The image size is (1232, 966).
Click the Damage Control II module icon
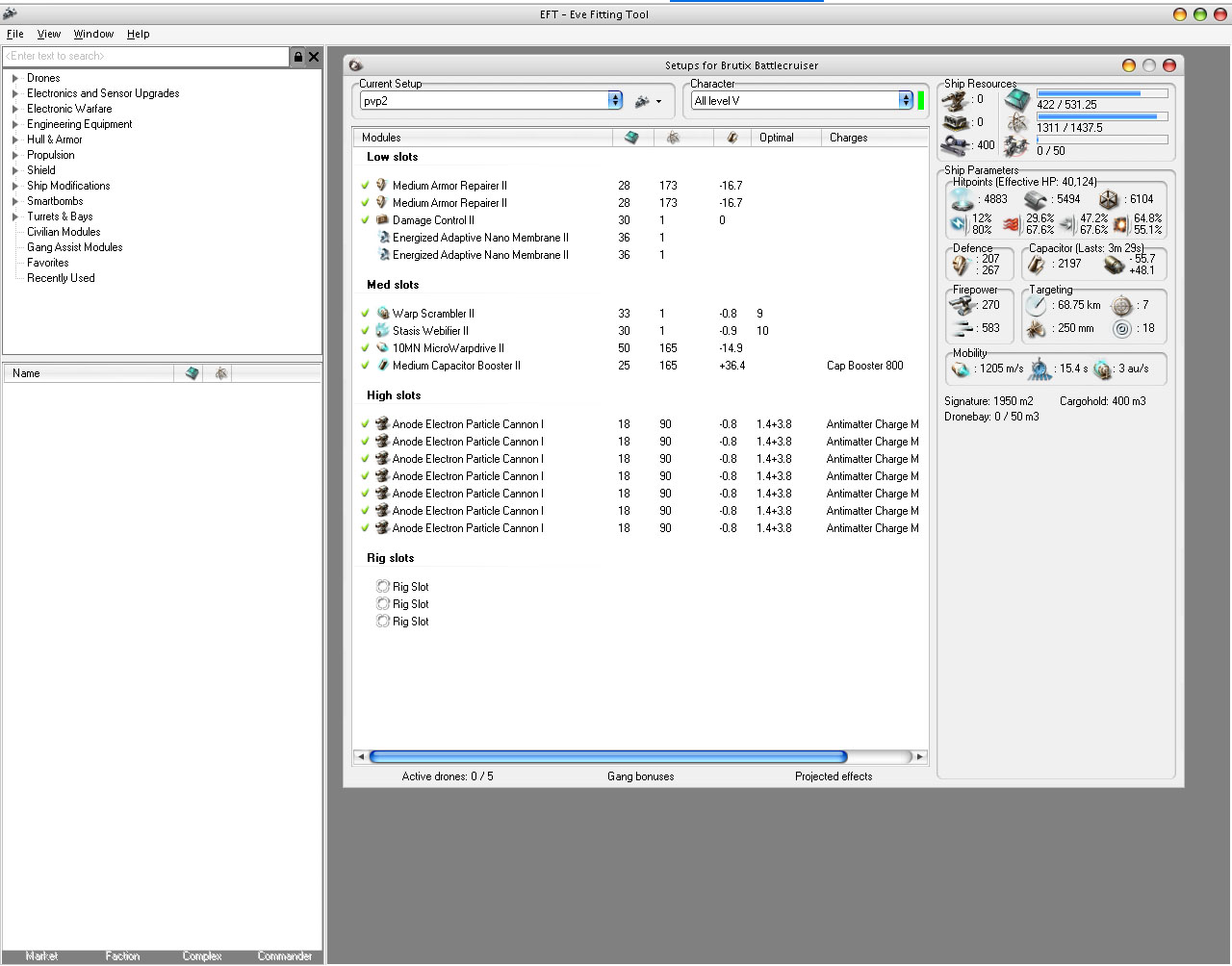point(383,220)
